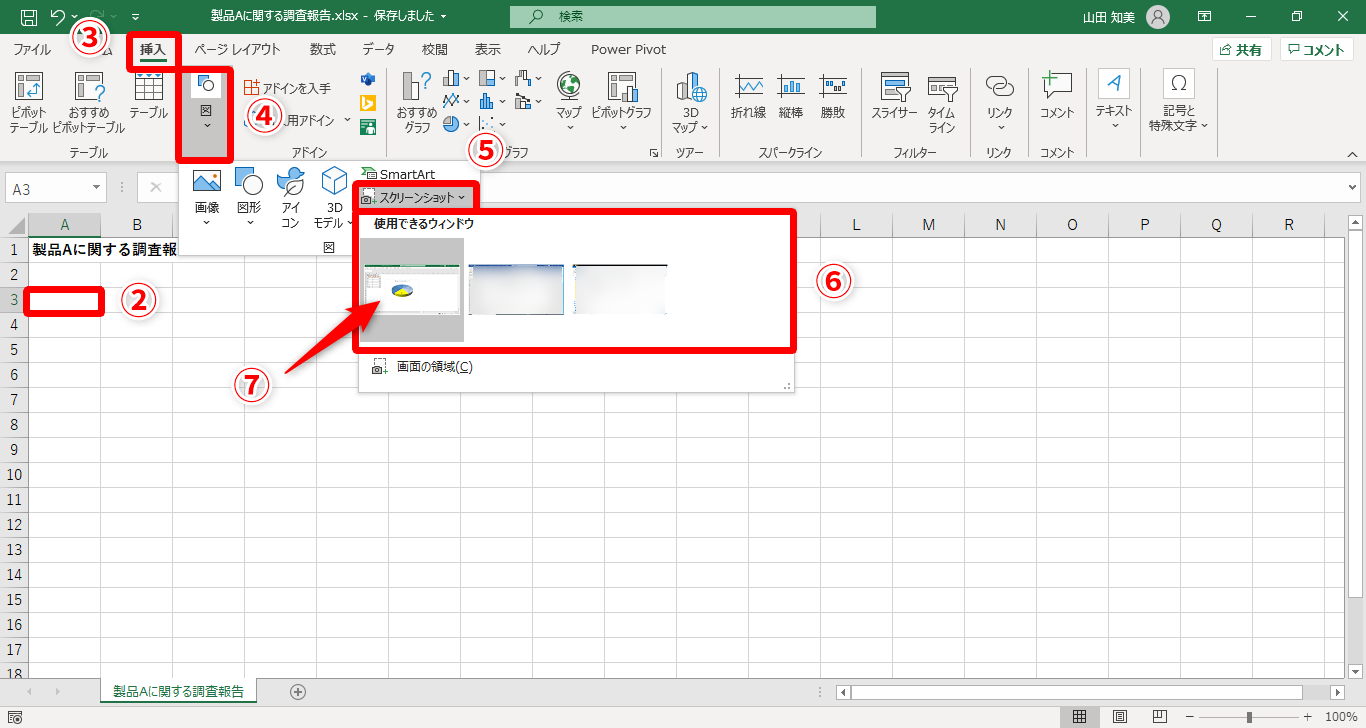
Task: Switch to the 数式 formulas tab
Action: (323, 49)
